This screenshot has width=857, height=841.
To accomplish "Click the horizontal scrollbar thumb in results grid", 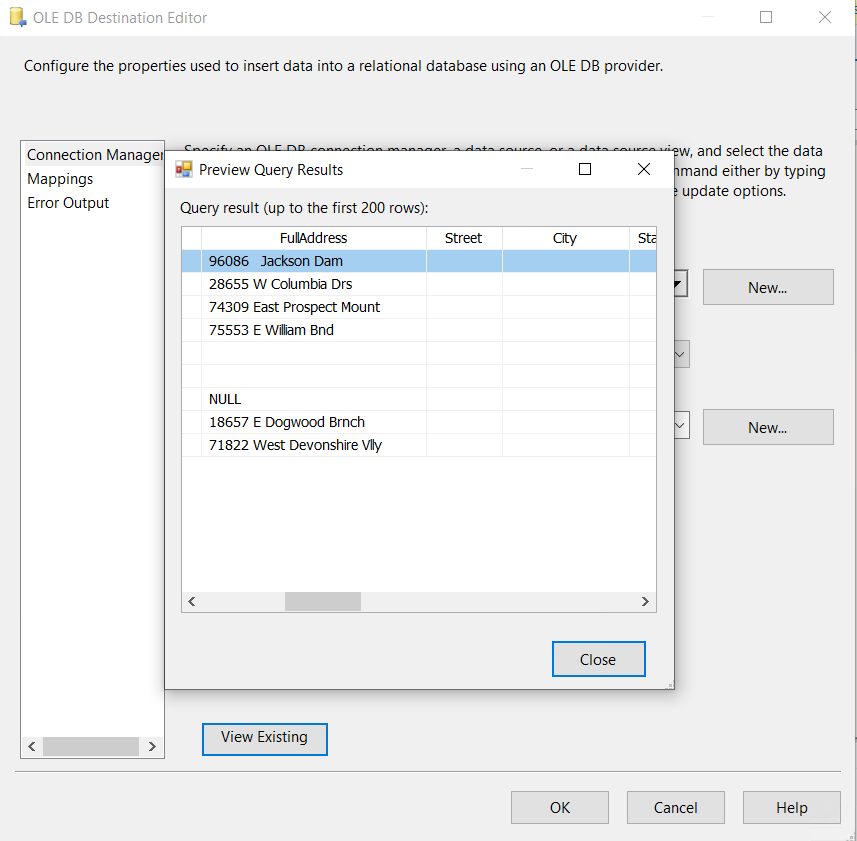I will [x=322, y=602].
